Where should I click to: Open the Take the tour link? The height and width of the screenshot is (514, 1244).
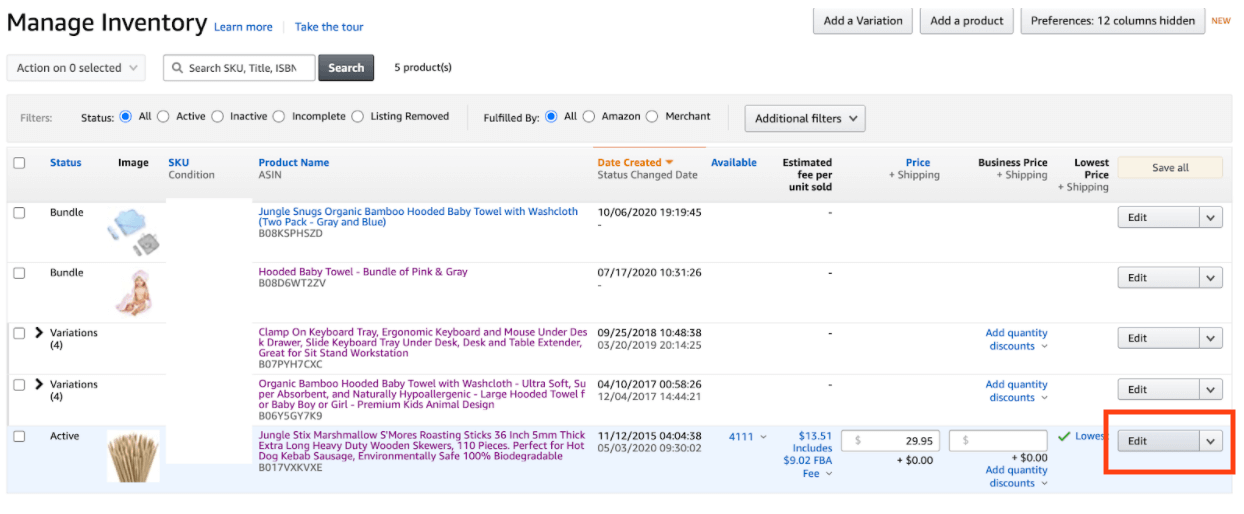328,27
